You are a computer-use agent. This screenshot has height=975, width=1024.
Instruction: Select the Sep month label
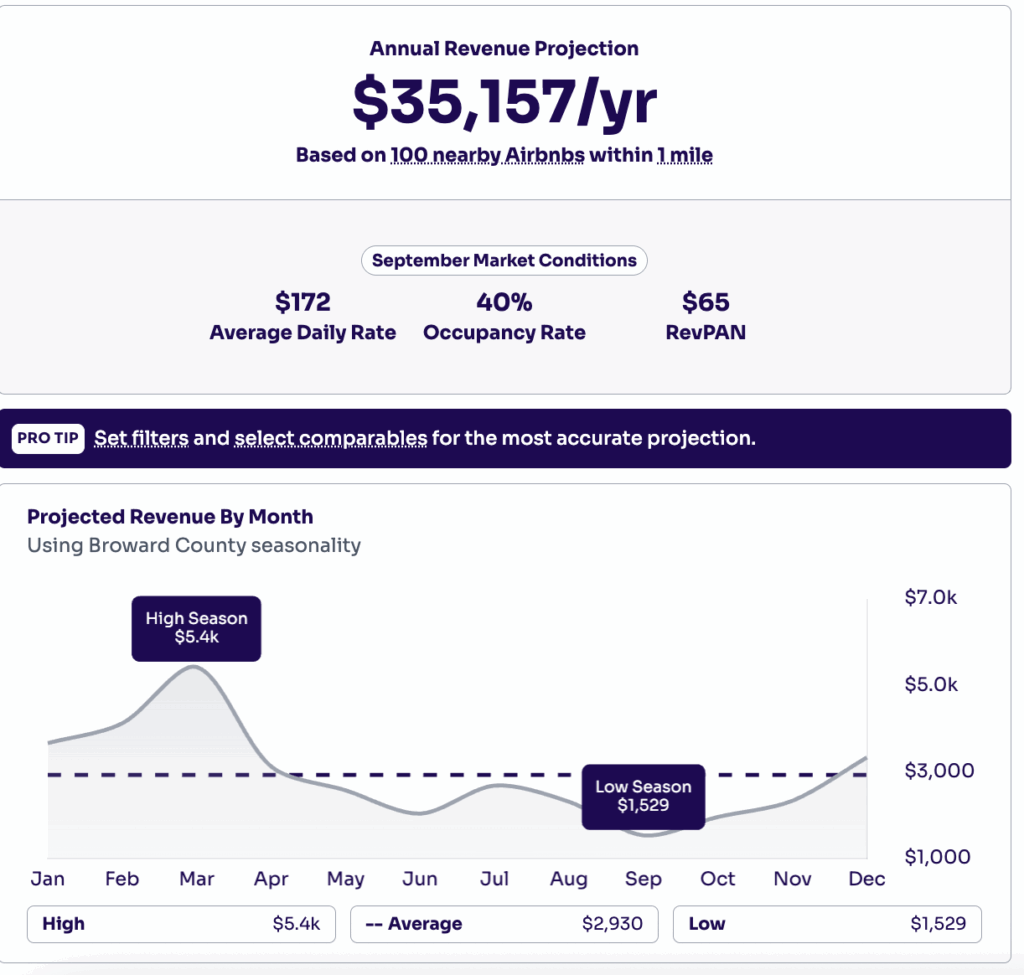click(643, 878)
